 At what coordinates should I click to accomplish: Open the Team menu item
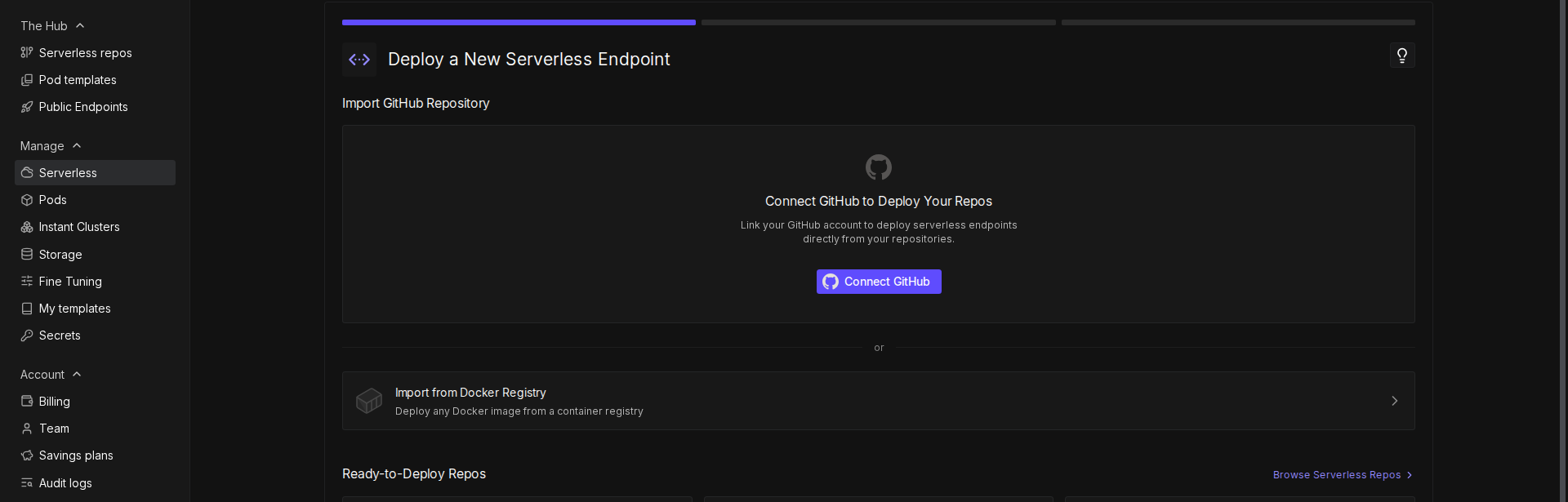(x=54, y=429)
